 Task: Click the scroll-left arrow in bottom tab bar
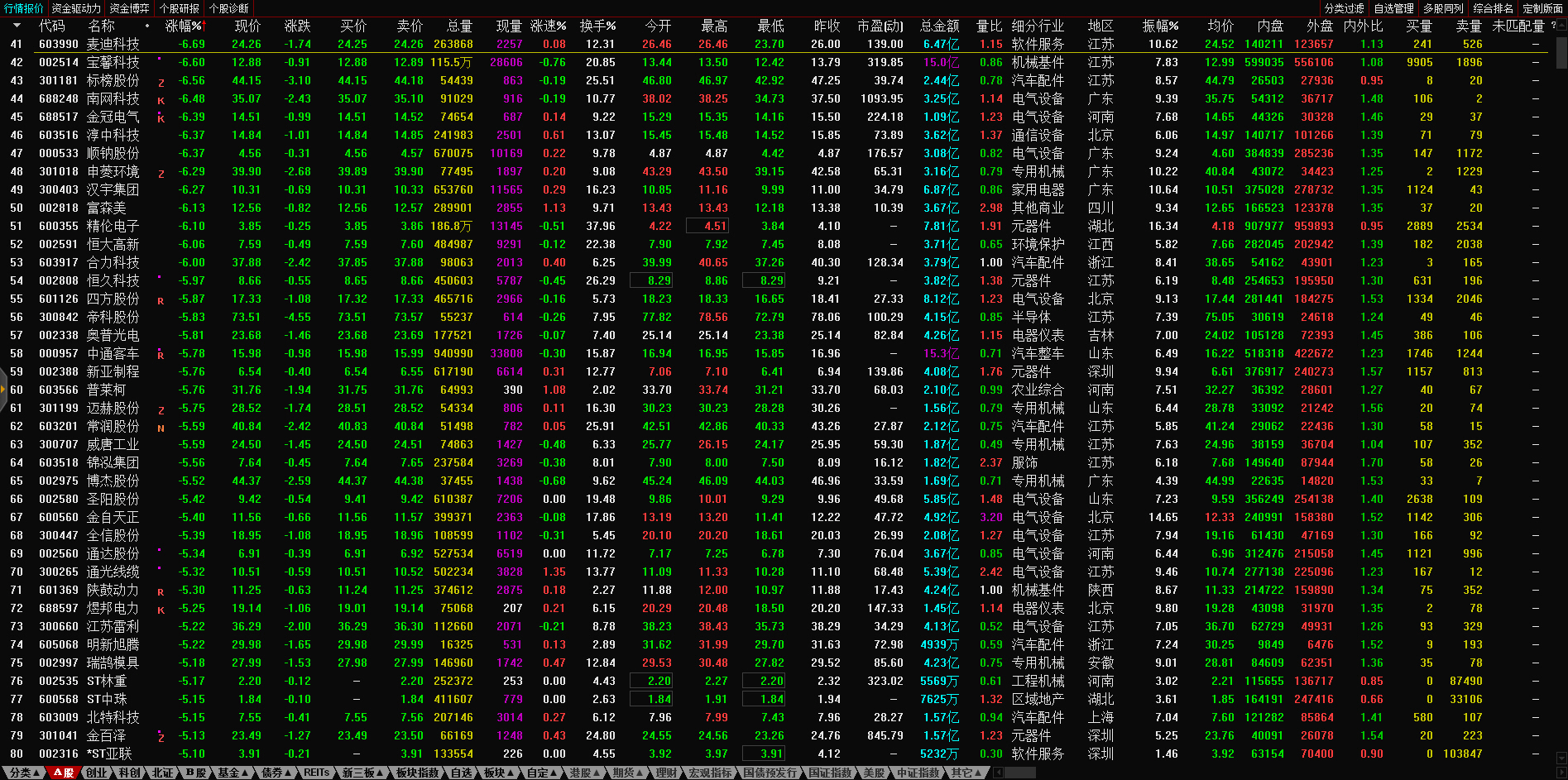pyautogui.click(x=999, y=773)
